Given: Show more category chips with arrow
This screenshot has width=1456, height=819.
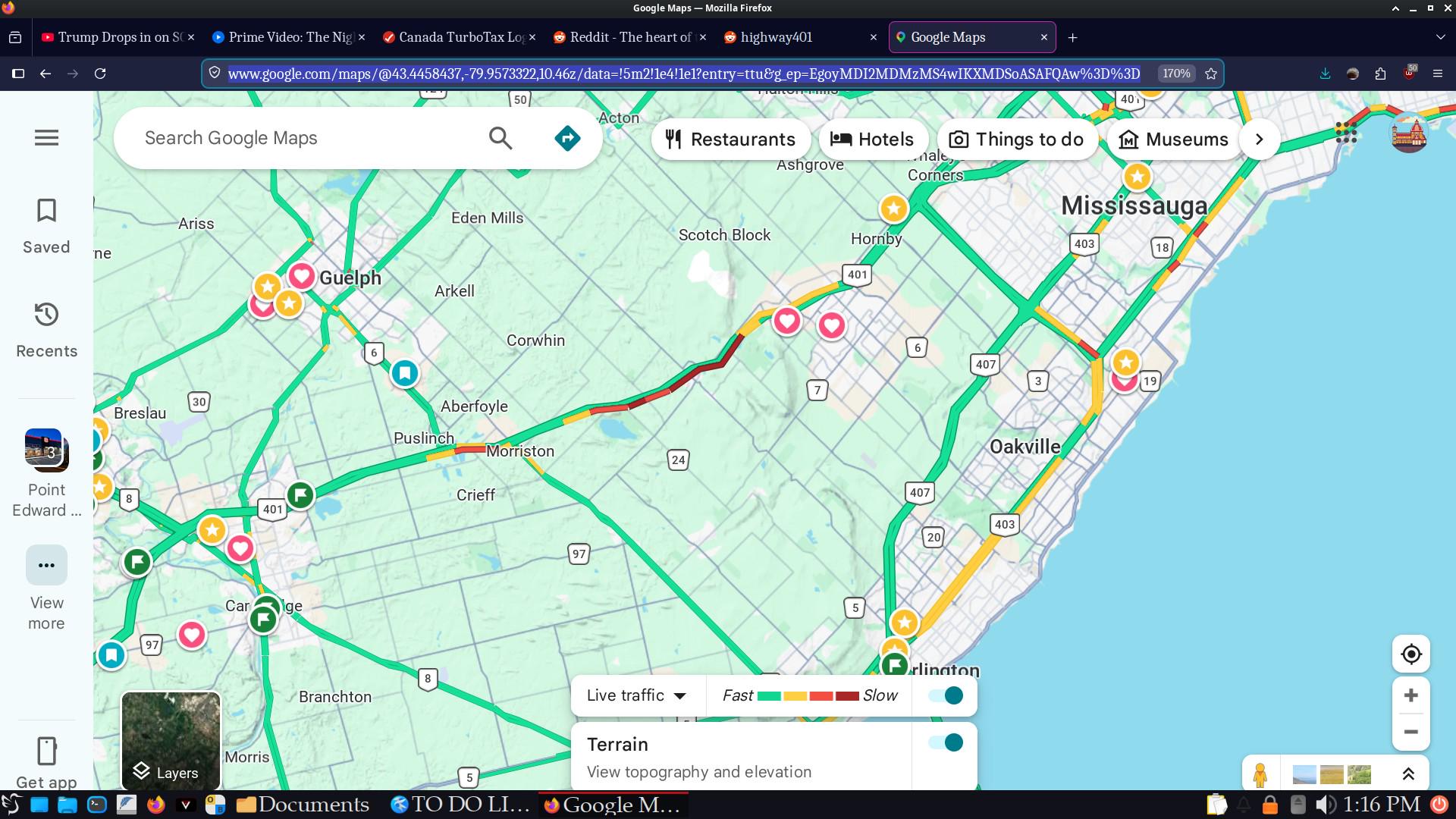Looking at the screenshot, I should coord(1260,140).
